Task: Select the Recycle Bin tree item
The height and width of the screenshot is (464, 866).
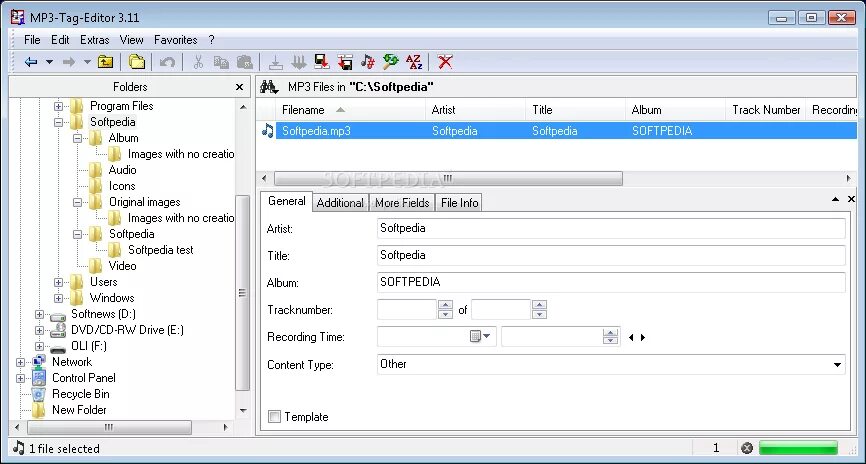Action: coord(80,394)
